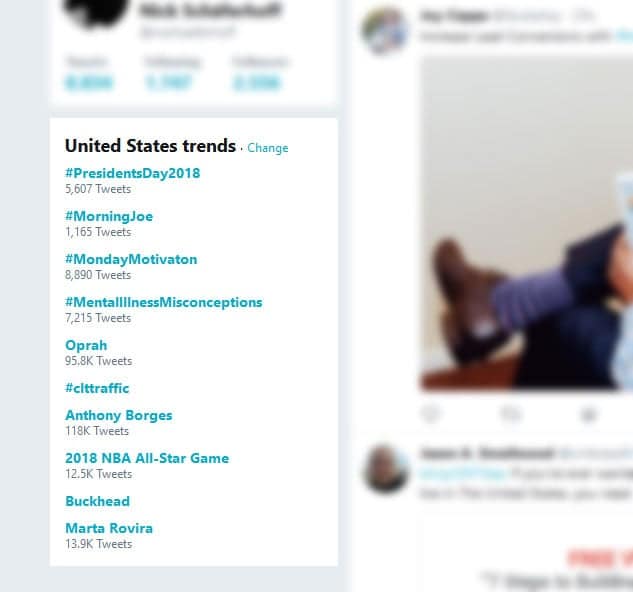Open the profile's Tweets count
This screenshot has width=633, height=592.
pos(88,75)
